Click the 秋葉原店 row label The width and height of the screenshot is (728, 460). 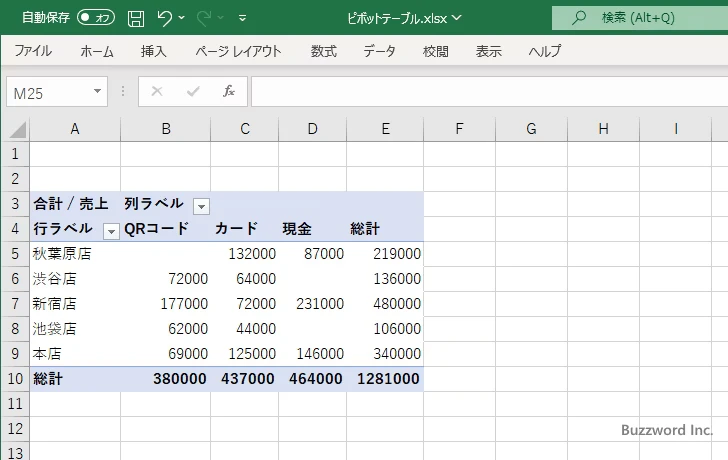pyautogui.click(x=75, y=254)
